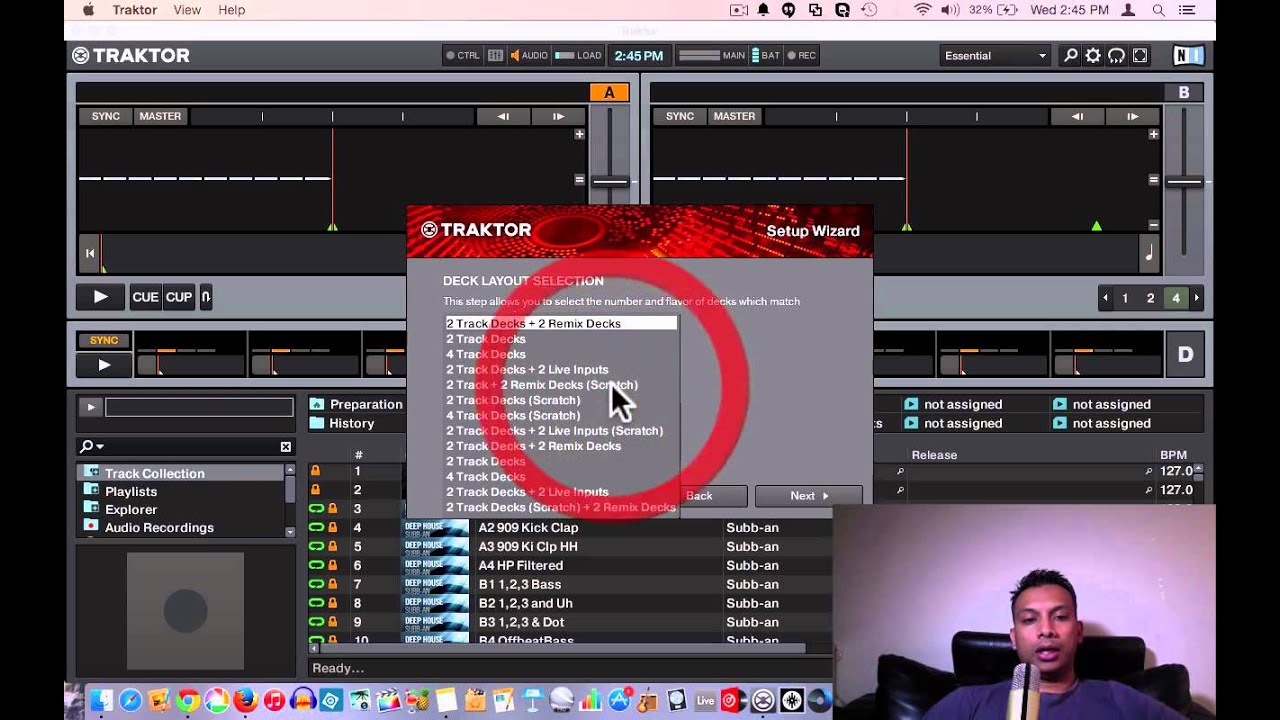Focus Deck B via the B label
The image size is (1280, 720).
click(1184, 93)
